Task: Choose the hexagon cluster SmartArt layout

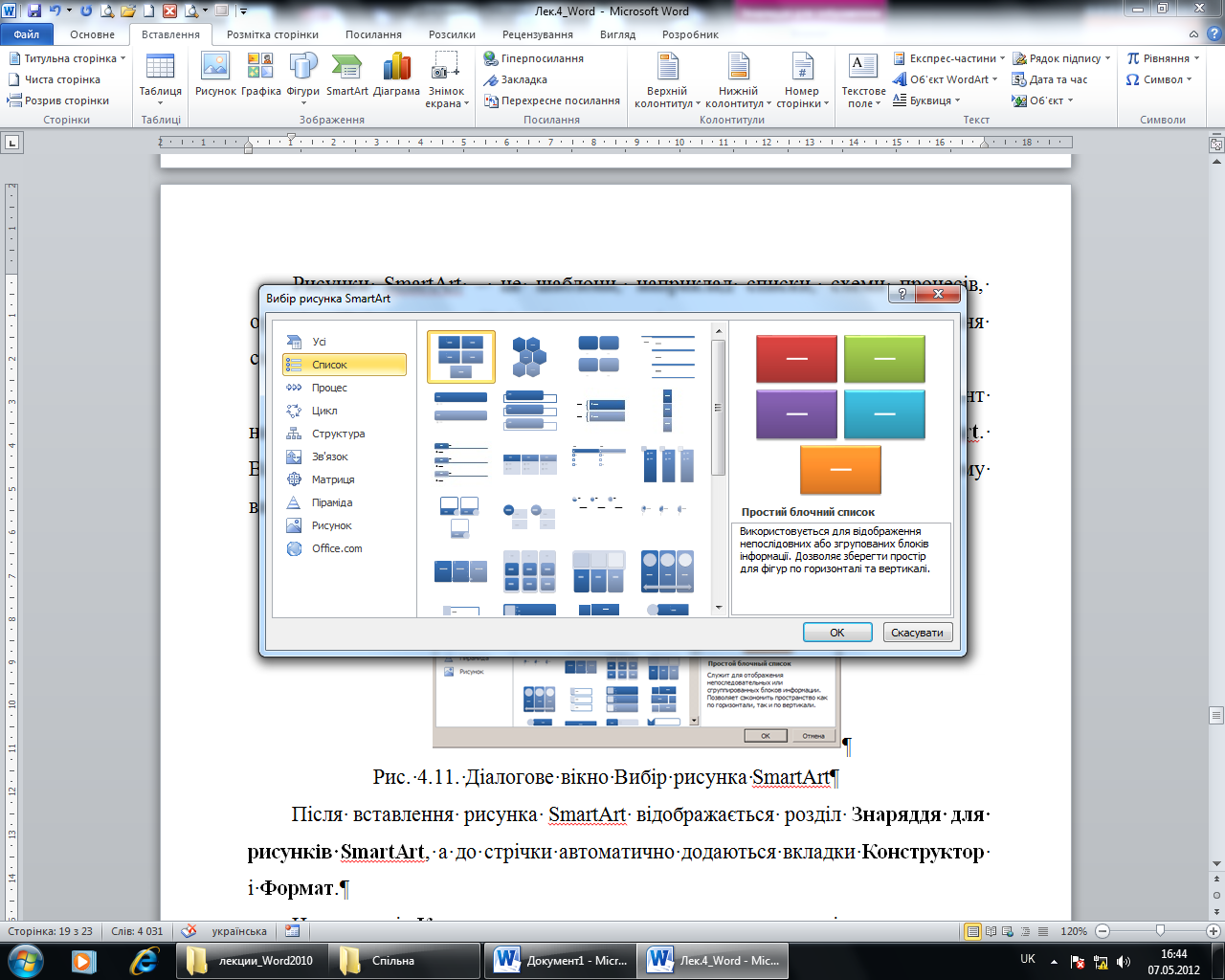Action: click(x=529, y=356)
